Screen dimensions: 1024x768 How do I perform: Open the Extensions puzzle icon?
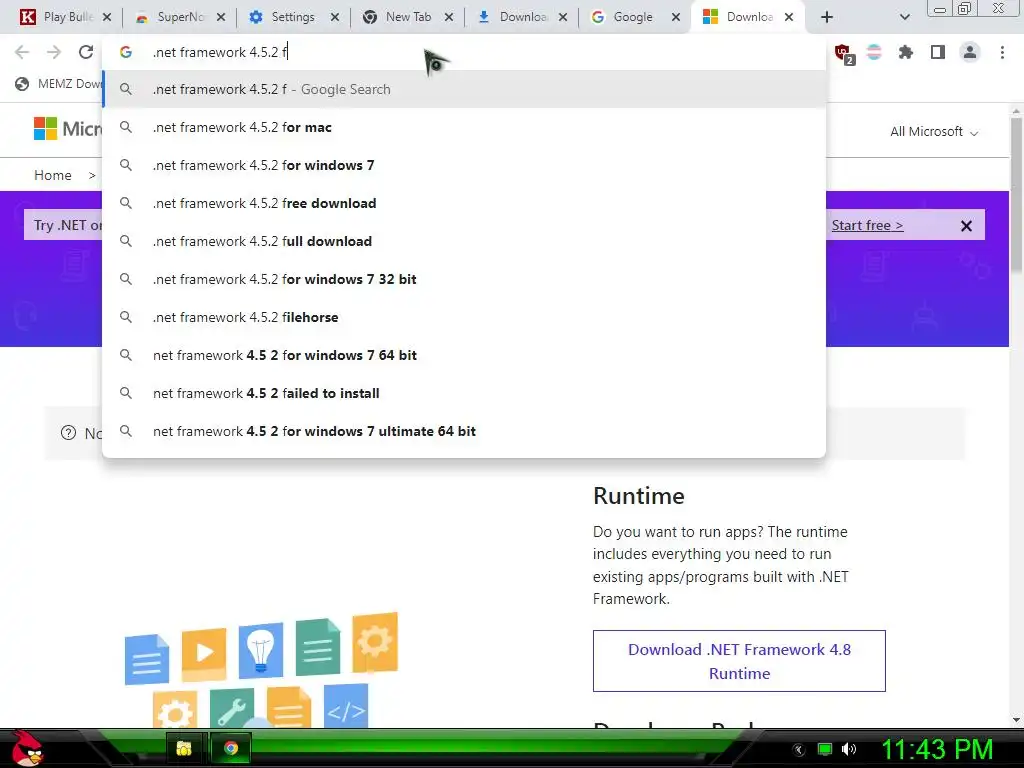click(x=906, y=52)
